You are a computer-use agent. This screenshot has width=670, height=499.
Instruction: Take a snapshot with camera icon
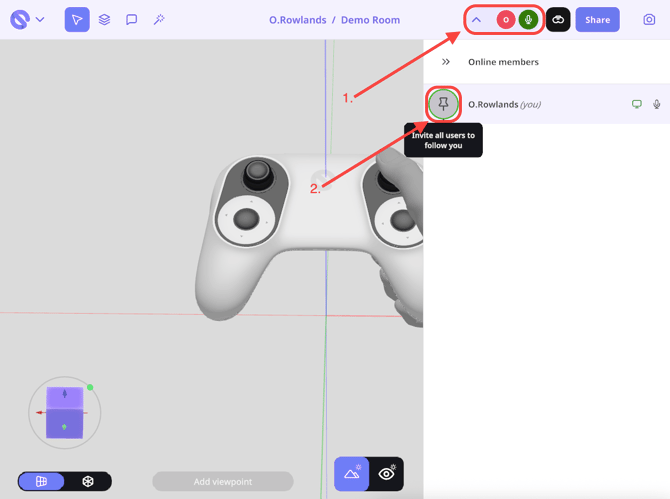tap(649, 20)
